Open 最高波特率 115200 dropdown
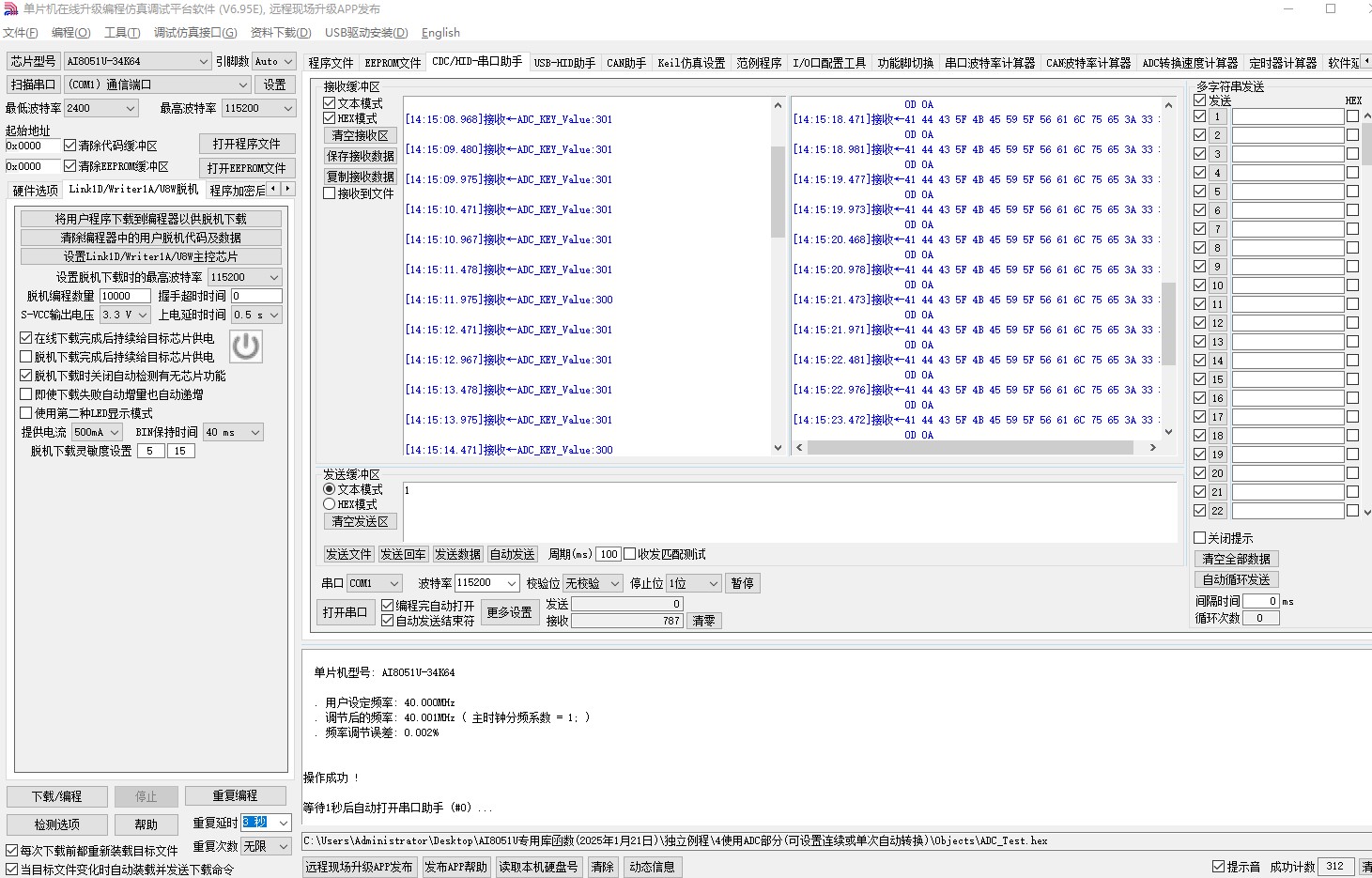Viewport: 1372px width, 878px height. pos(258,108)
